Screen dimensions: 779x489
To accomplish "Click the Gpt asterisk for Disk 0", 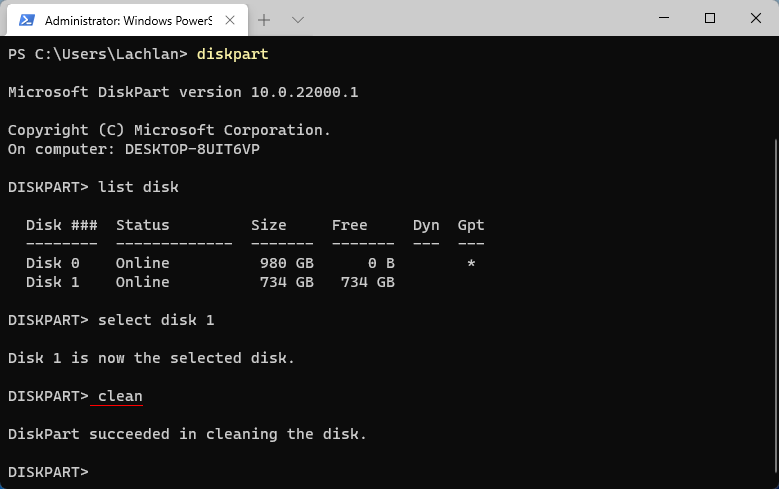I will 471,263.
